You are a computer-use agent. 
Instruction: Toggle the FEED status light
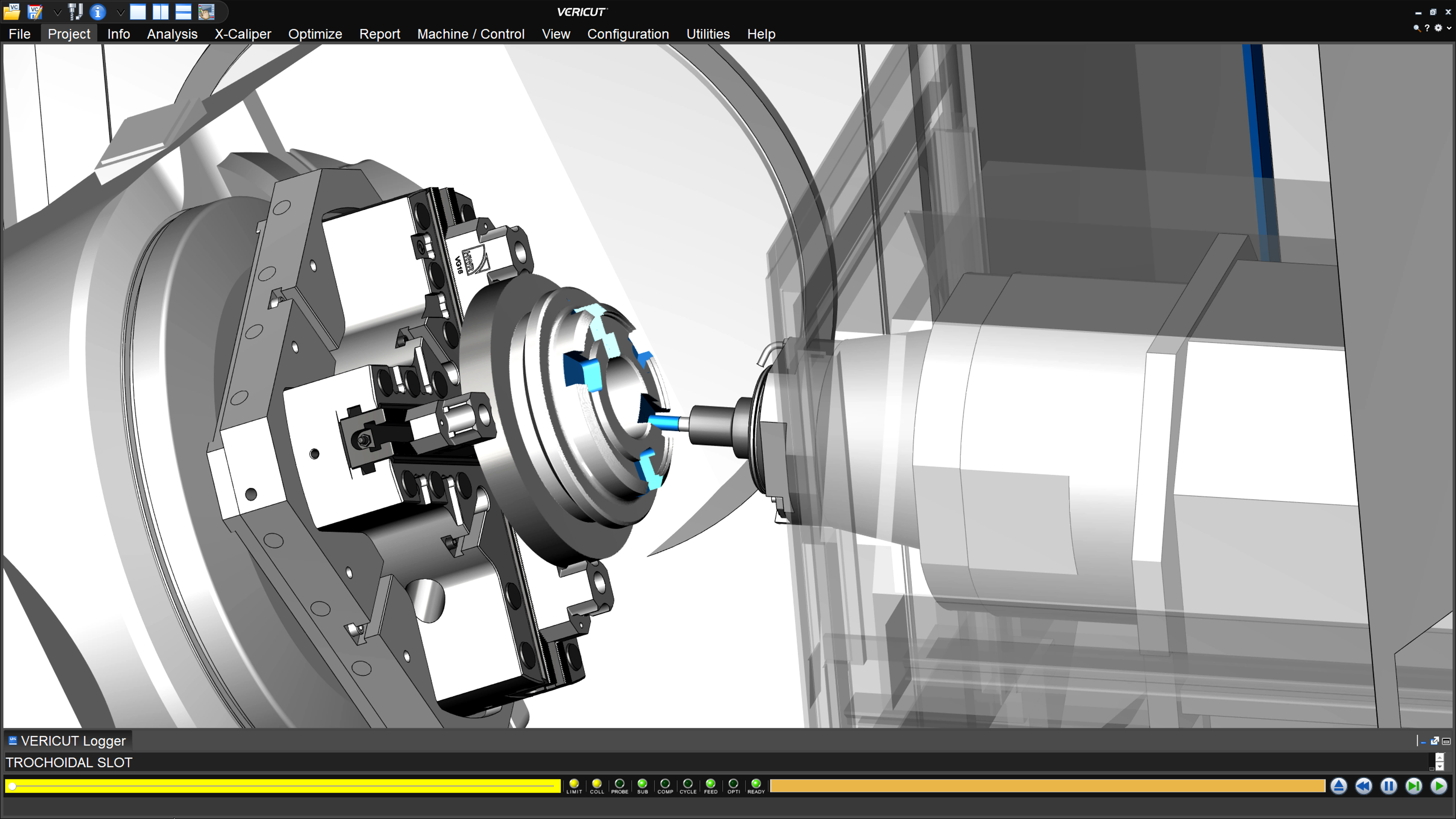711,784
